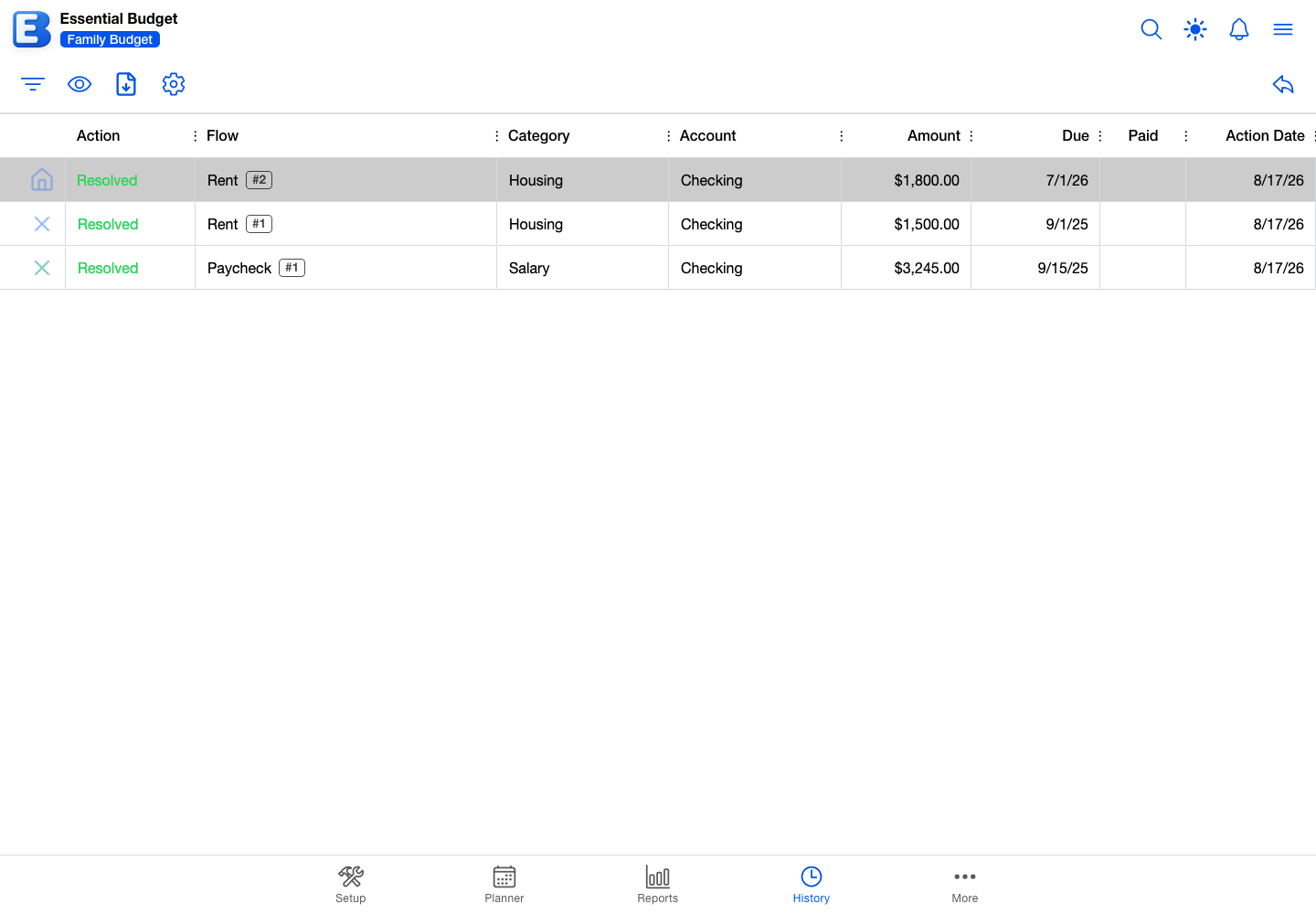This screenshot has height=914, width=1316.
Task: Switch to the Reports tab
Action: click(x=658, y=885)
